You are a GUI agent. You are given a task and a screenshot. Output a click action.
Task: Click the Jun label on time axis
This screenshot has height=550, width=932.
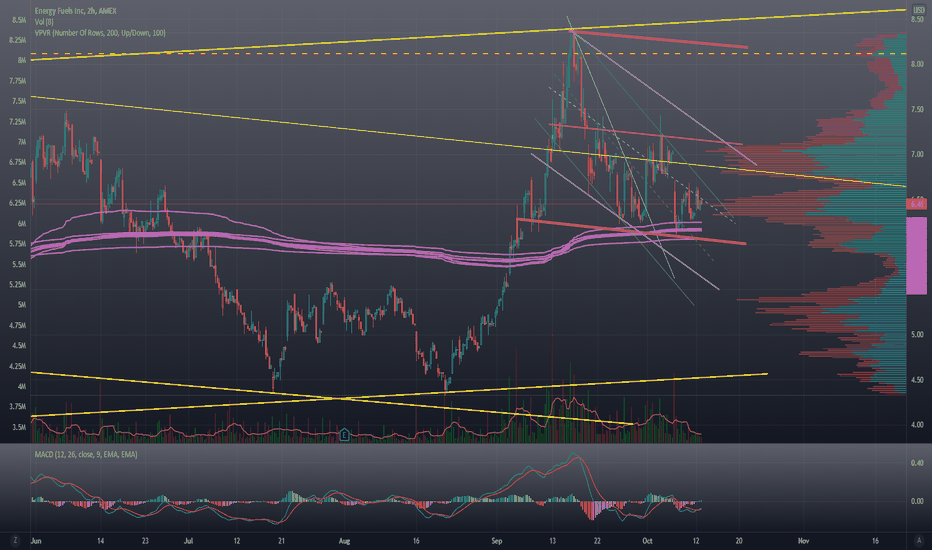point(36,541)
